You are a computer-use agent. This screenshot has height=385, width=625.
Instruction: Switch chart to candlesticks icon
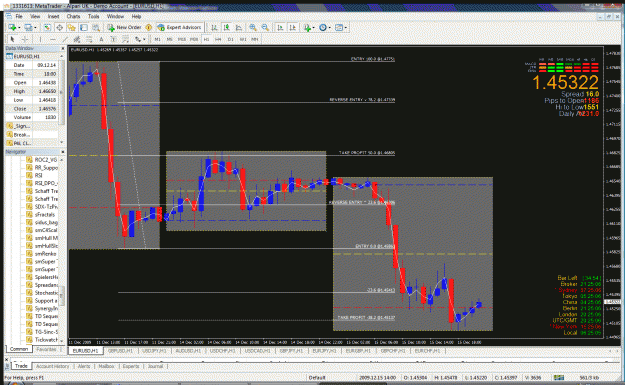[226, 28]
